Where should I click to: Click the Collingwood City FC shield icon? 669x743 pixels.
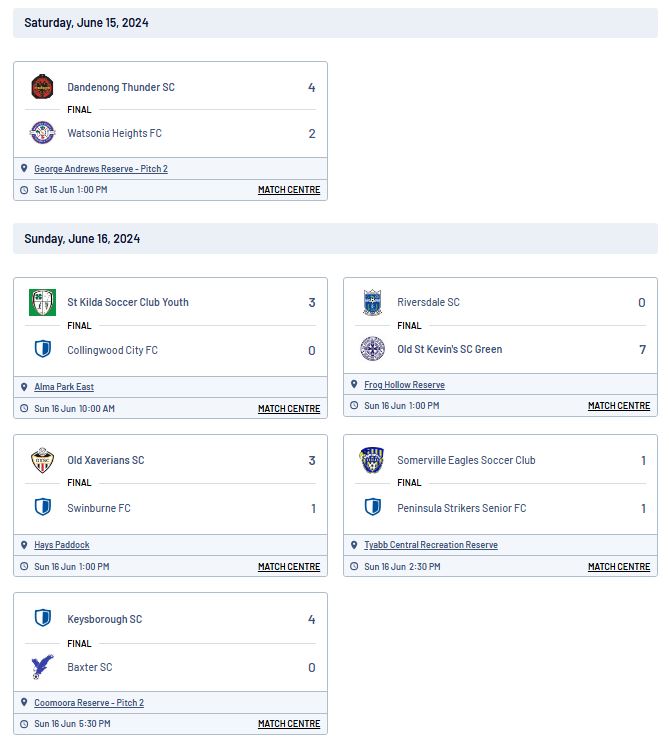click(x=43, y=349)
